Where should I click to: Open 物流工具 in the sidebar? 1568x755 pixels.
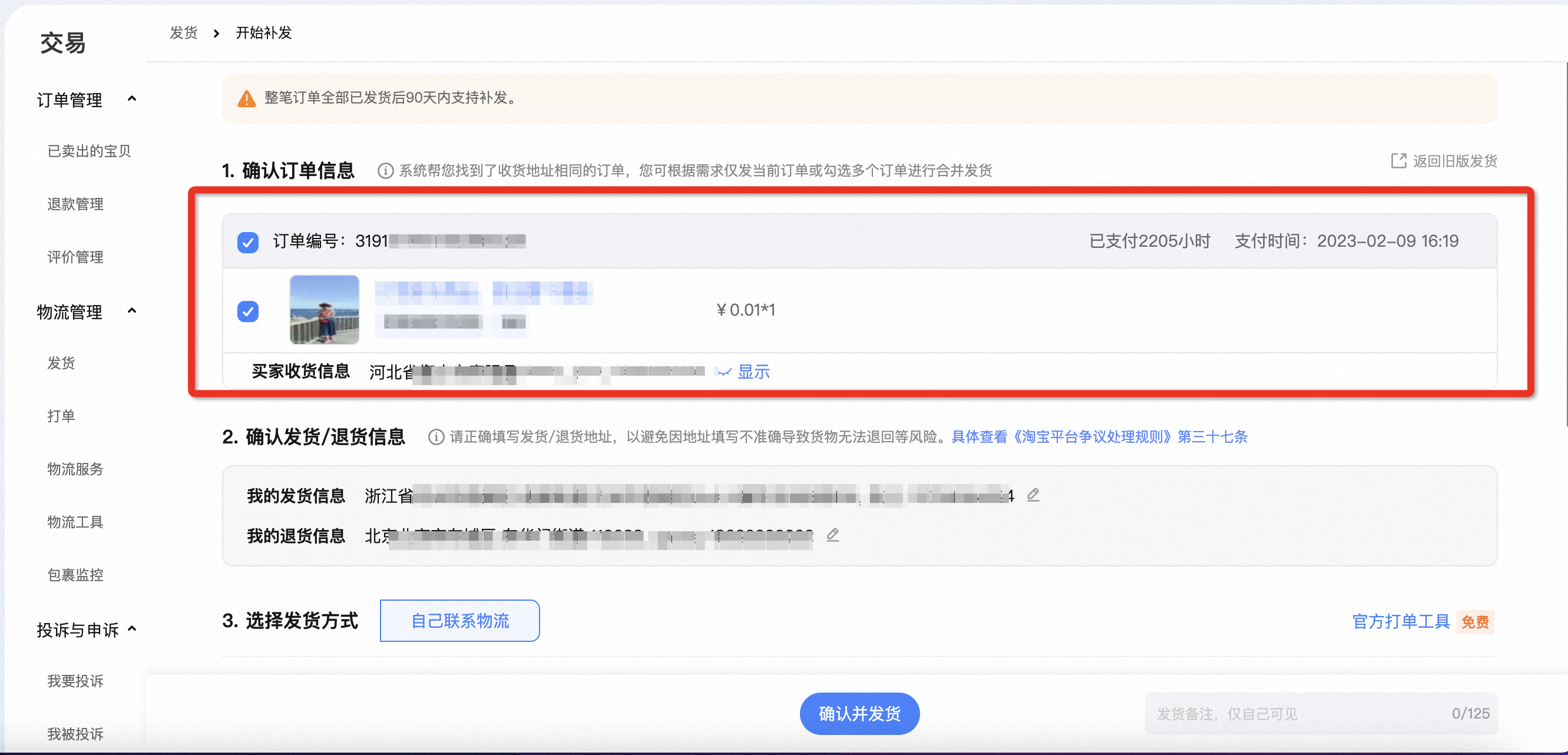tap(75, 522)
